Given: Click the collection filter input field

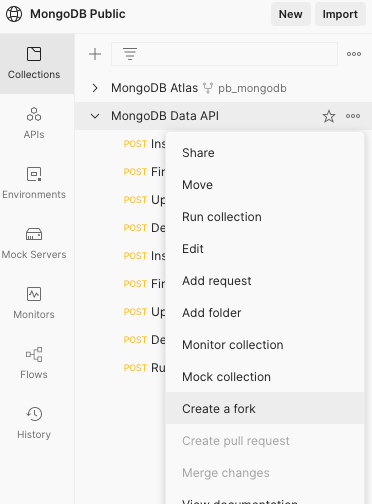Looking at the screenshot, I should pyautogui.click(x=224, y=54).
